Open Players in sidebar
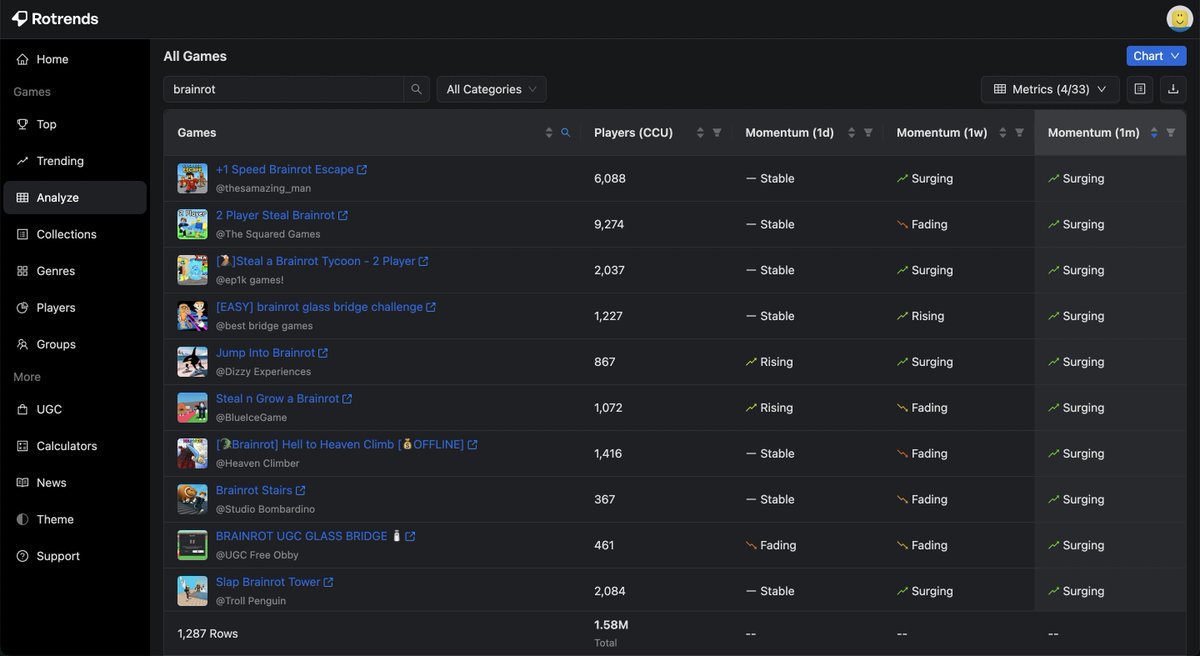Image resolution: width=1200 pixels, height=656 pixels. (75, 308)
